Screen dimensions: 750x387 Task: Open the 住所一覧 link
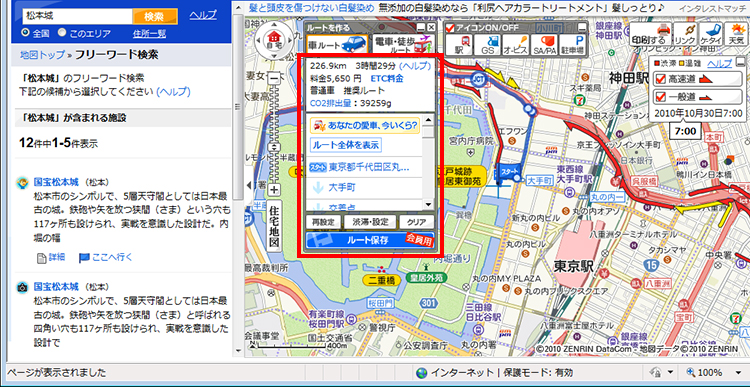pyautogui.click(x=150, y=33)
